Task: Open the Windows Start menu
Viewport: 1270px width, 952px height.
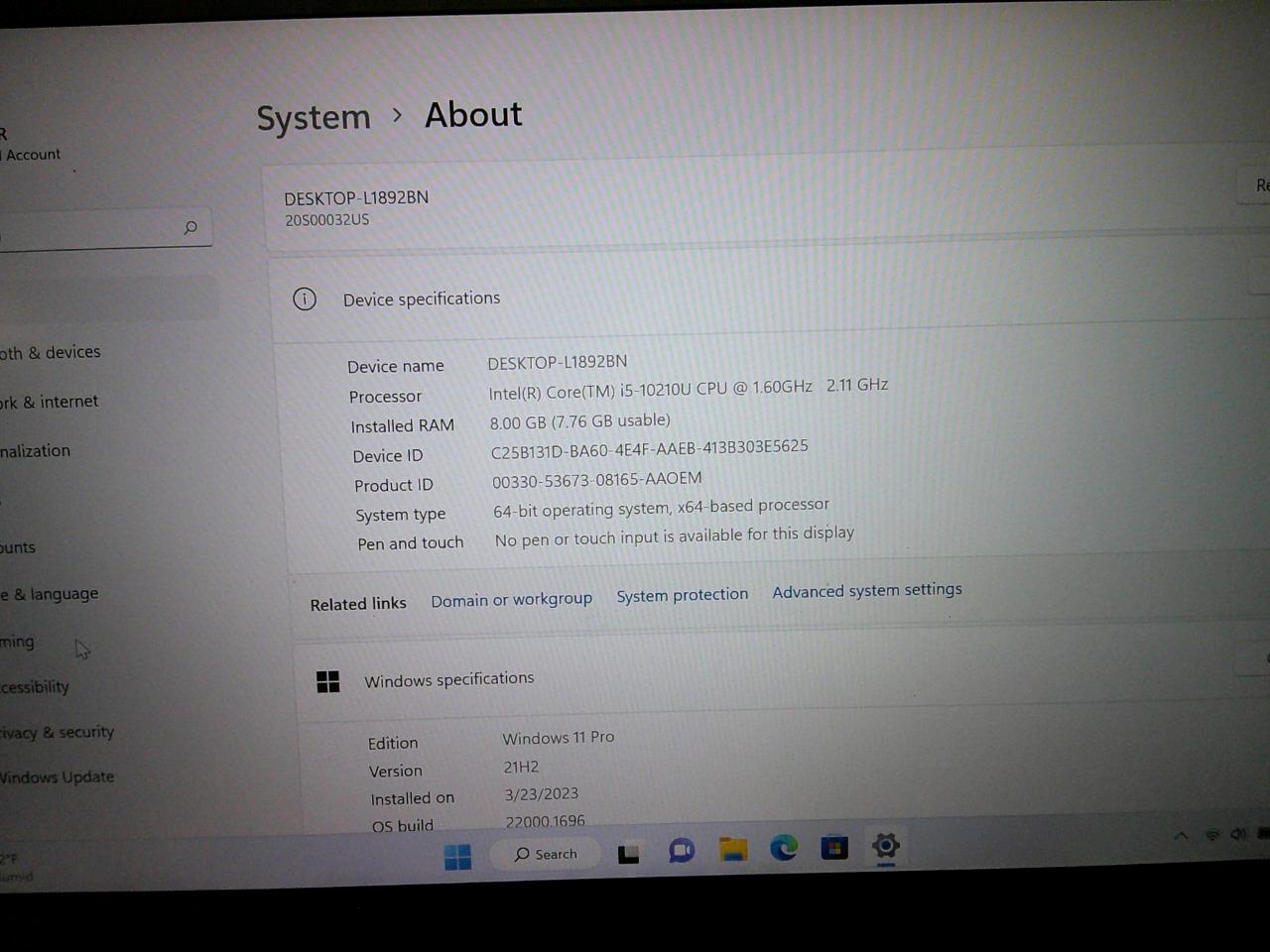Action: pos(458,857)
